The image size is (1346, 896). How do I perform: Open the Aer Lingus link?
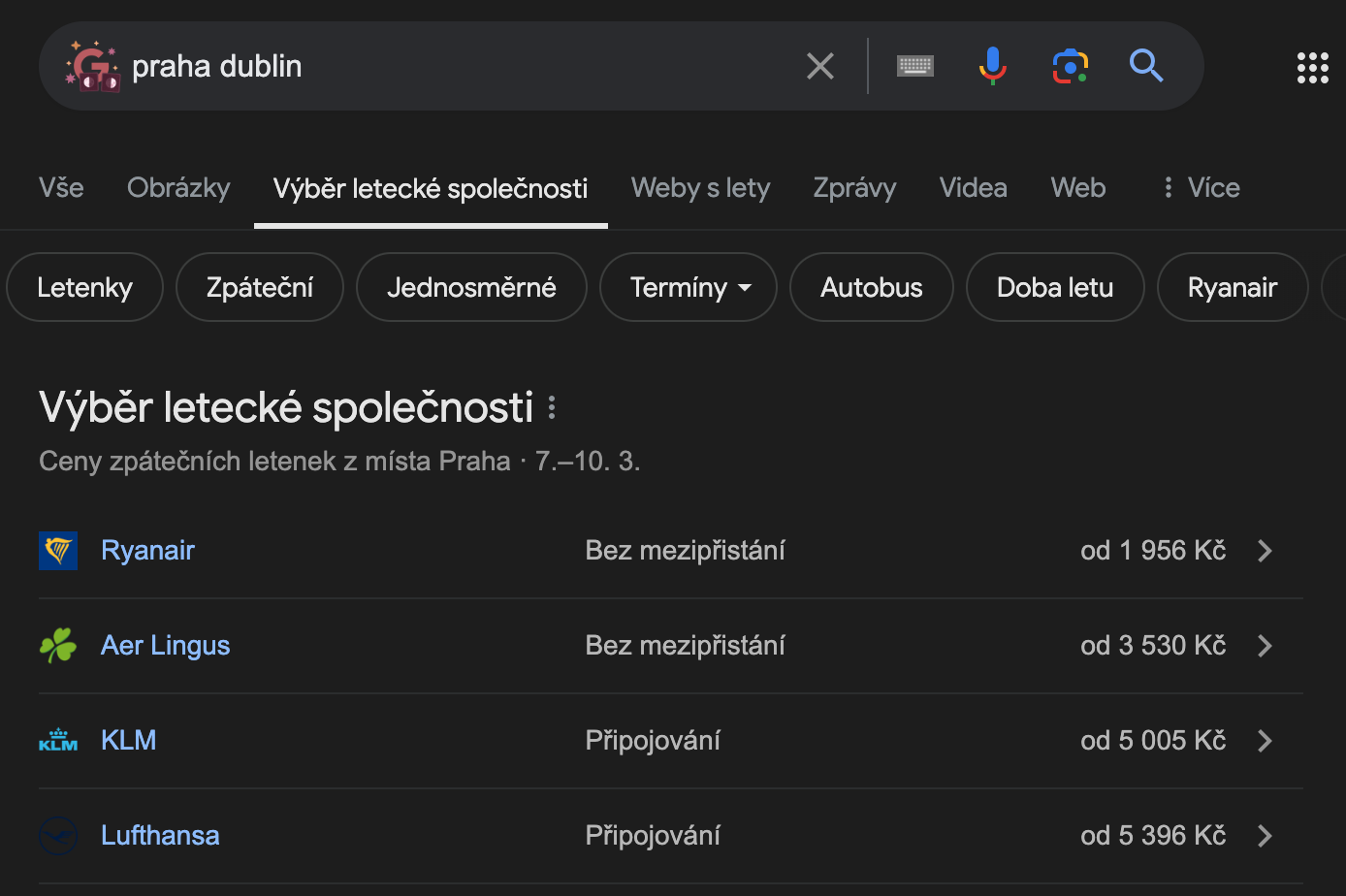166,646
